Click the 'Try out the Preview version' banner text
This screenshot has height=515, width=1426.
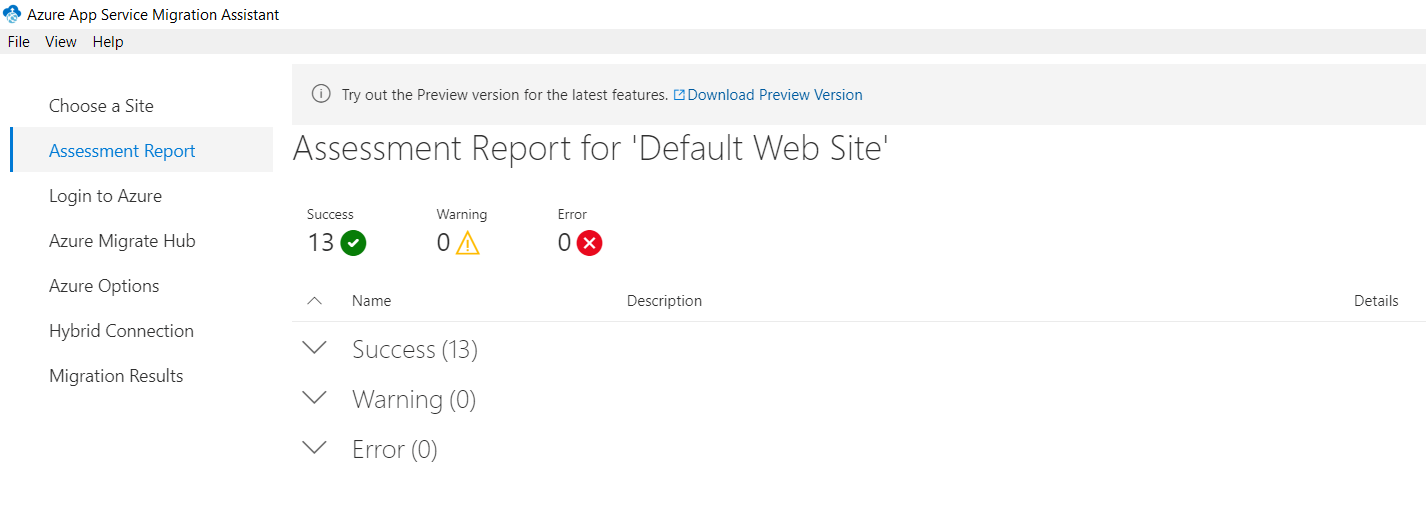point(504,95)
